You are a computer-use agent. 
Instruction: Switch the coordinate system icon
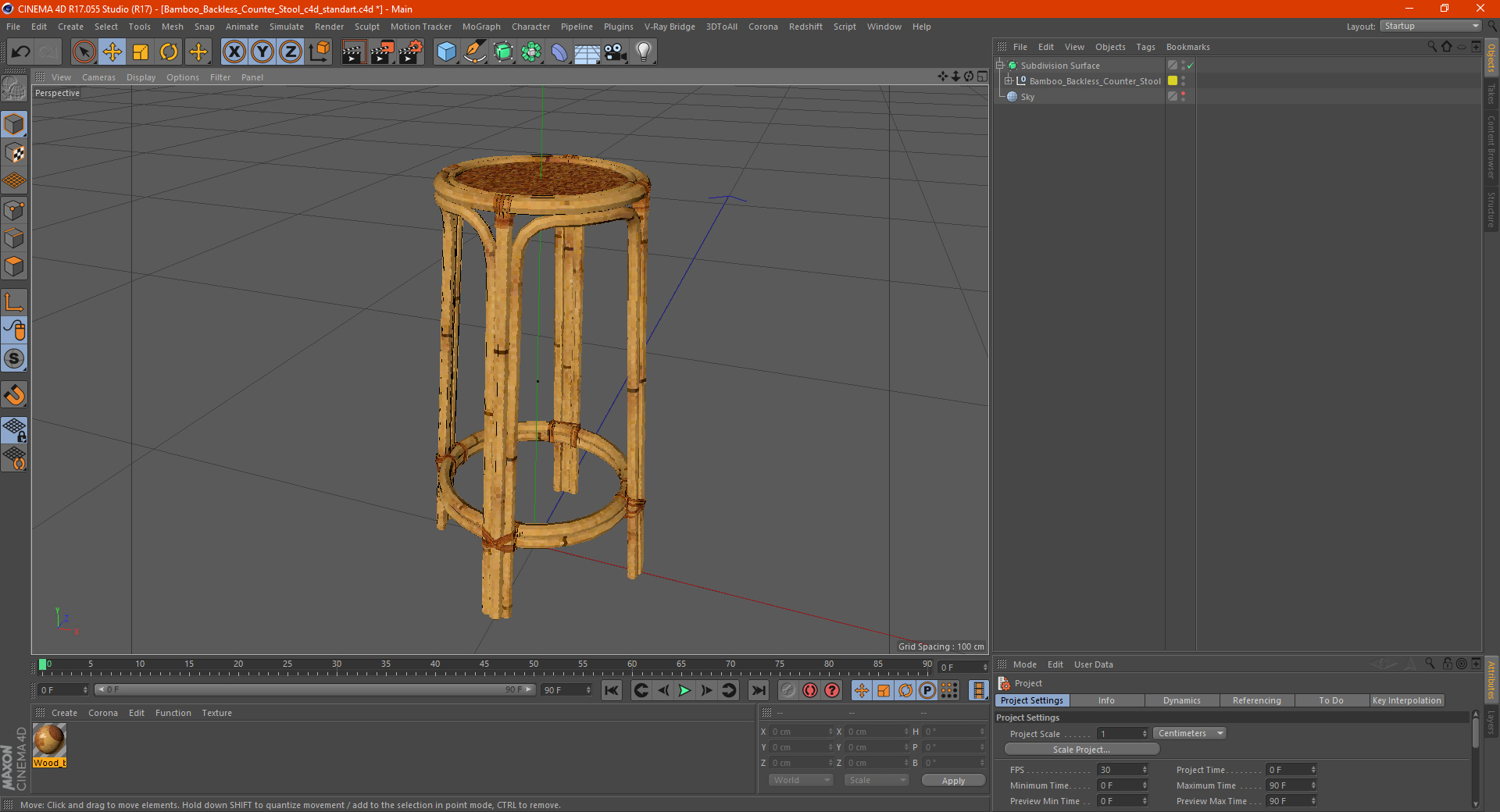(x=319, y=52)
